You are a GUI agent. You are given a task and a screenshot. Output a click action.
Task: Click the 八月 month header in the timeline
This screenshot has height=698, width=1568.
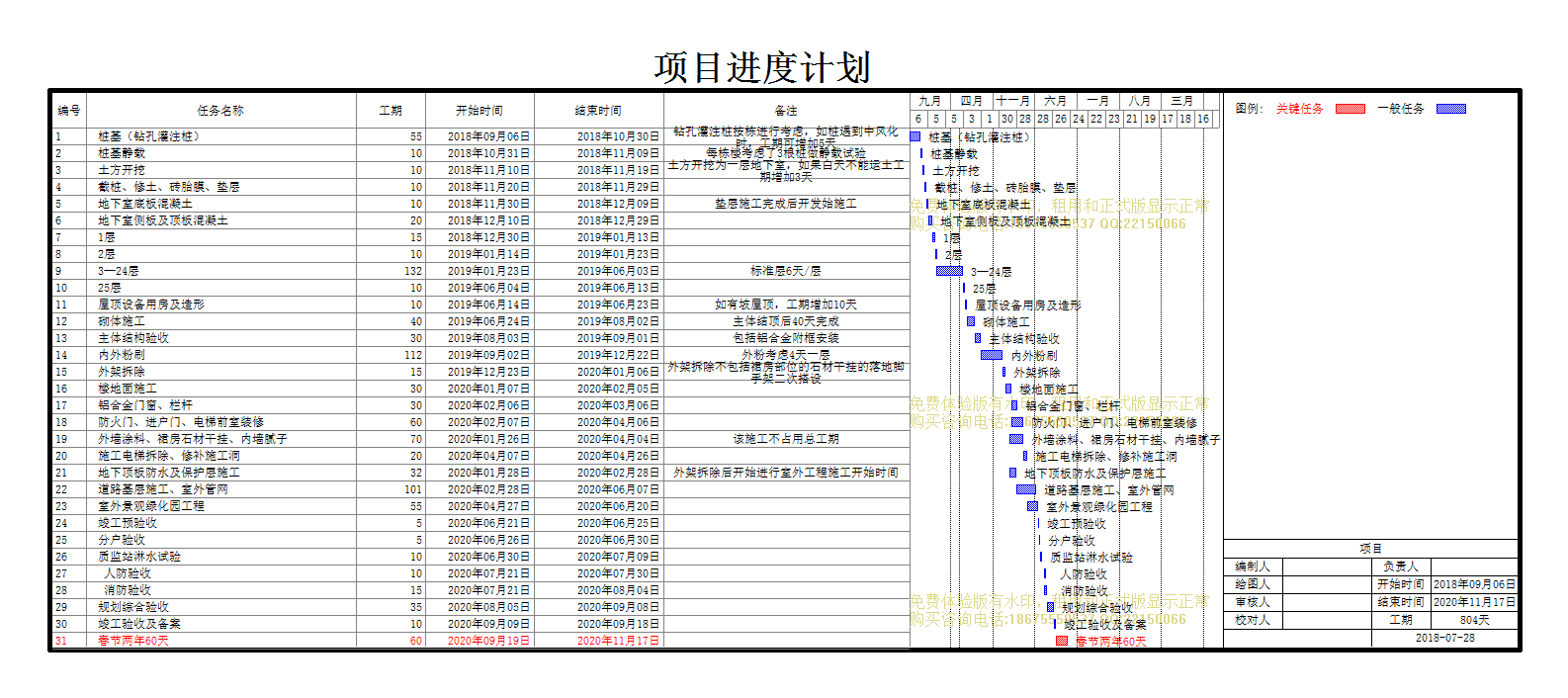pyautogui.click(x=1140, y=101)
